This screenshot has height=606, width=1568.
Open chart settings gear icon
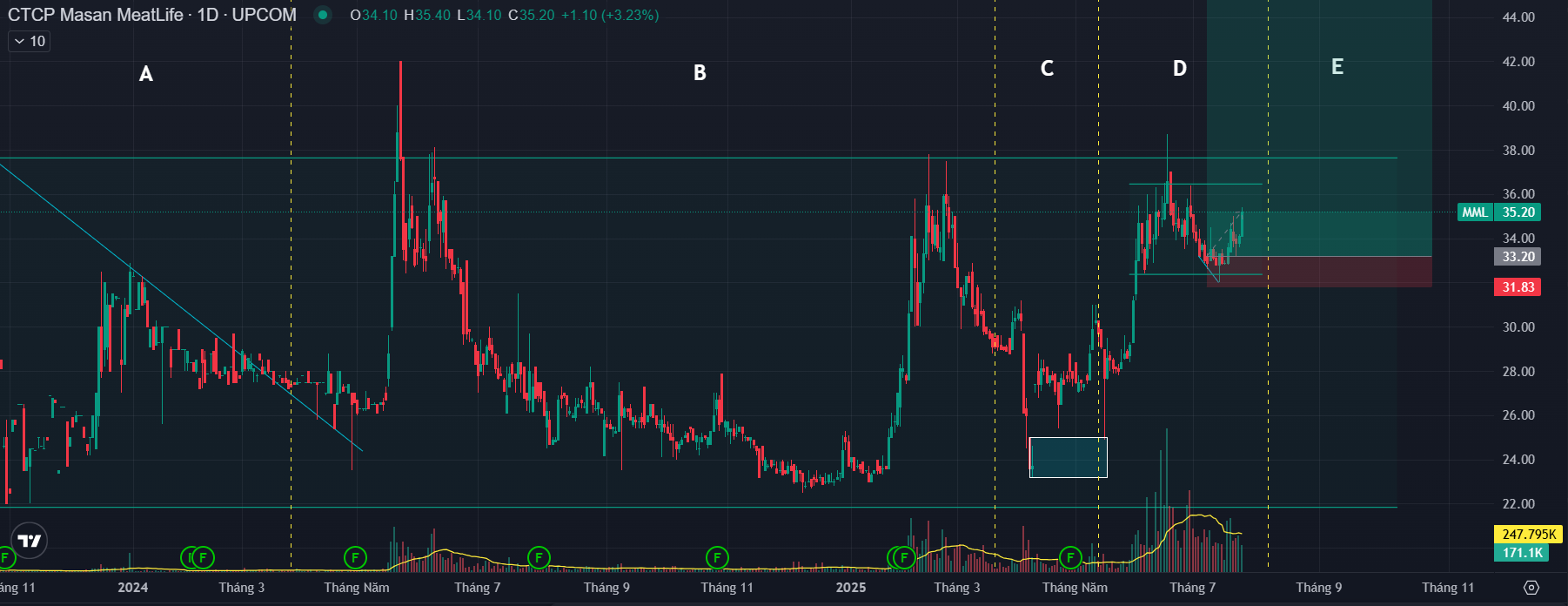[1531, 588]
